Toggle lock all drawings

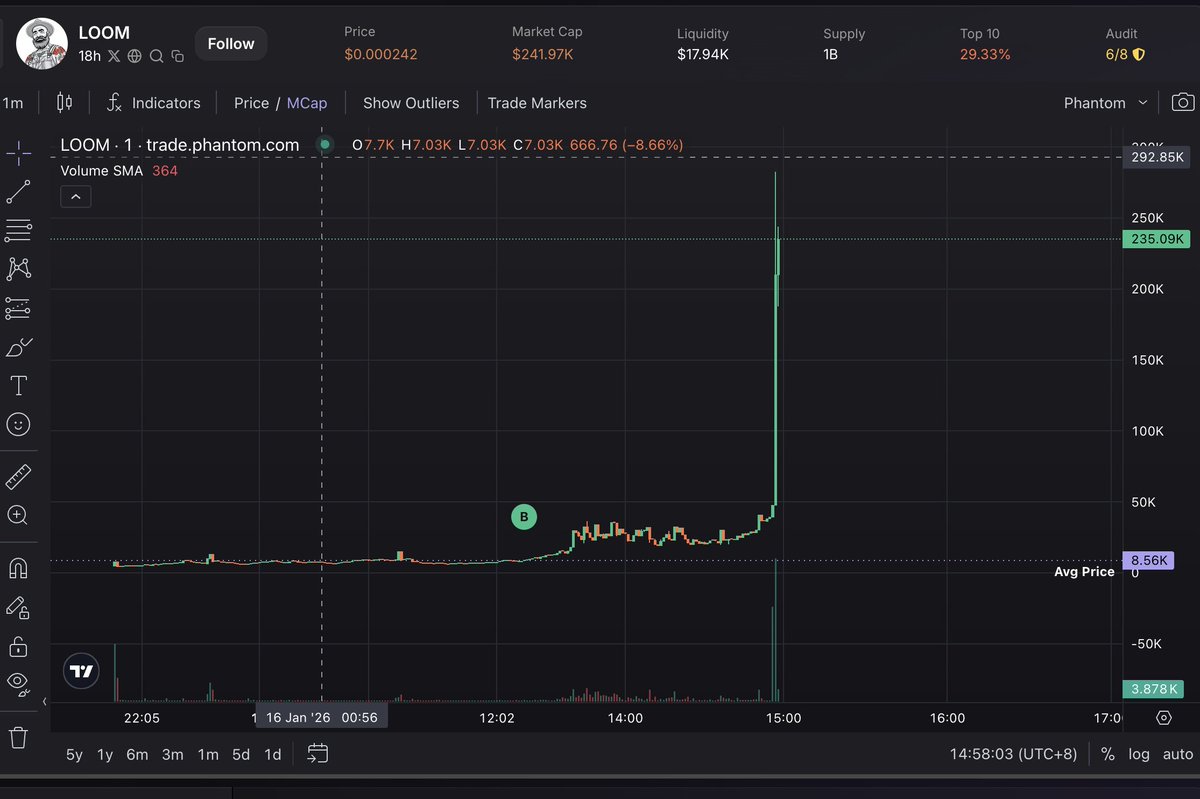[18, 646]
